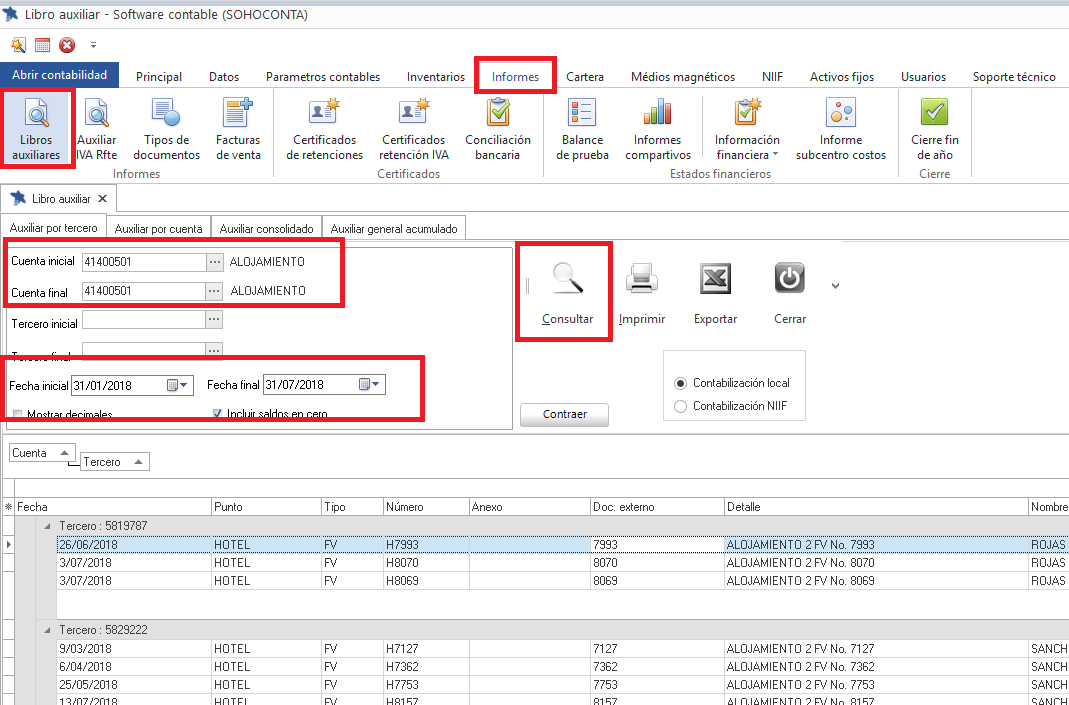Click the Cierre fin de año icon
Screen dimensions: 1069x705
934,128
